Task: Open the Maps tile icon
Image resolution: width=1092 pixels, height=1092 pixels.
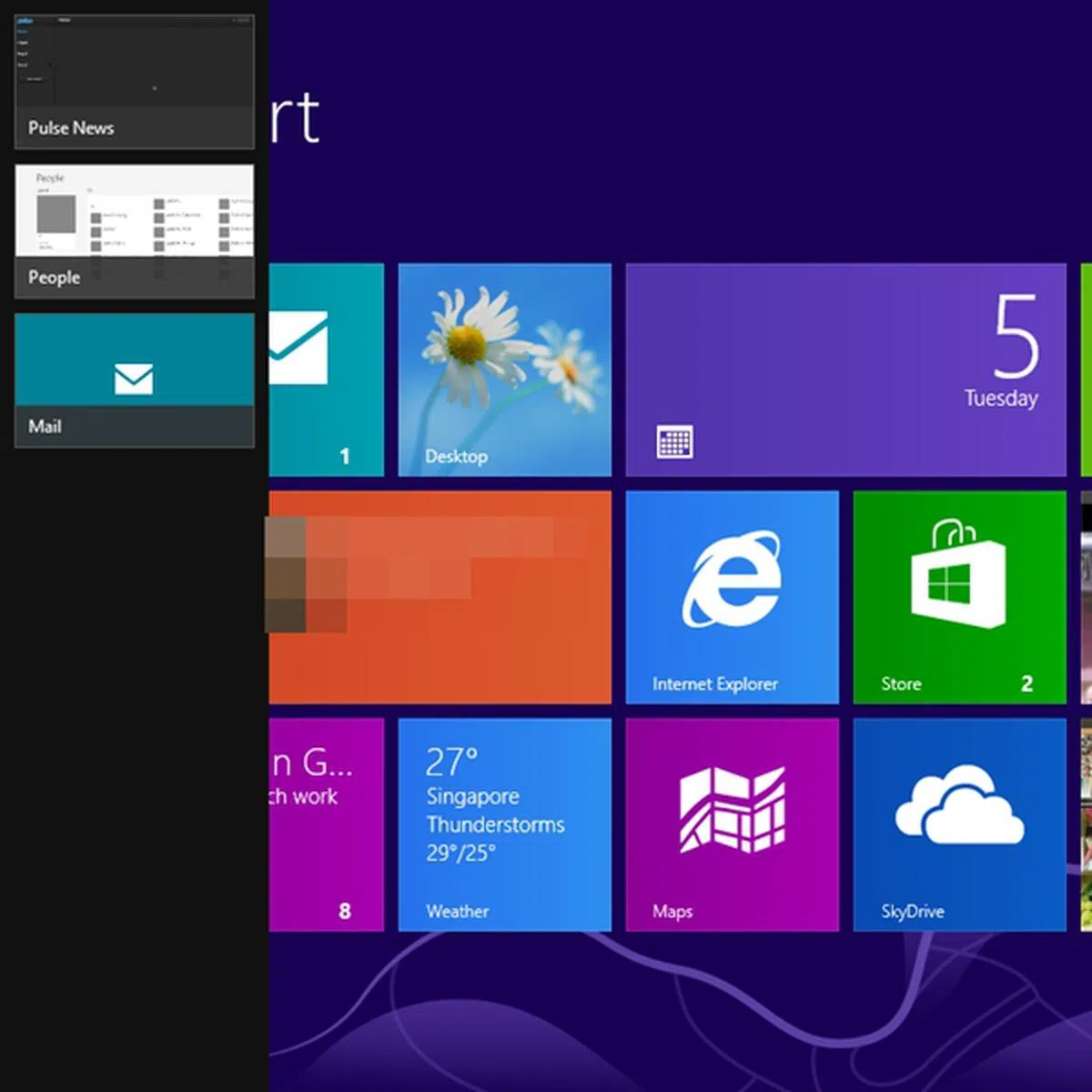Action: click(x=732, y=809)
